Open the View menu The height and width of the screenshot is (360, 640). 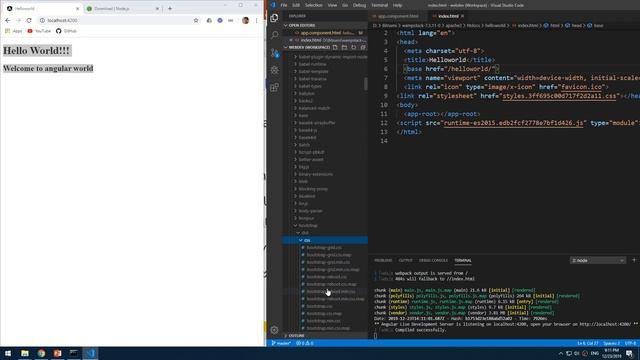click(x=332, y=5)
